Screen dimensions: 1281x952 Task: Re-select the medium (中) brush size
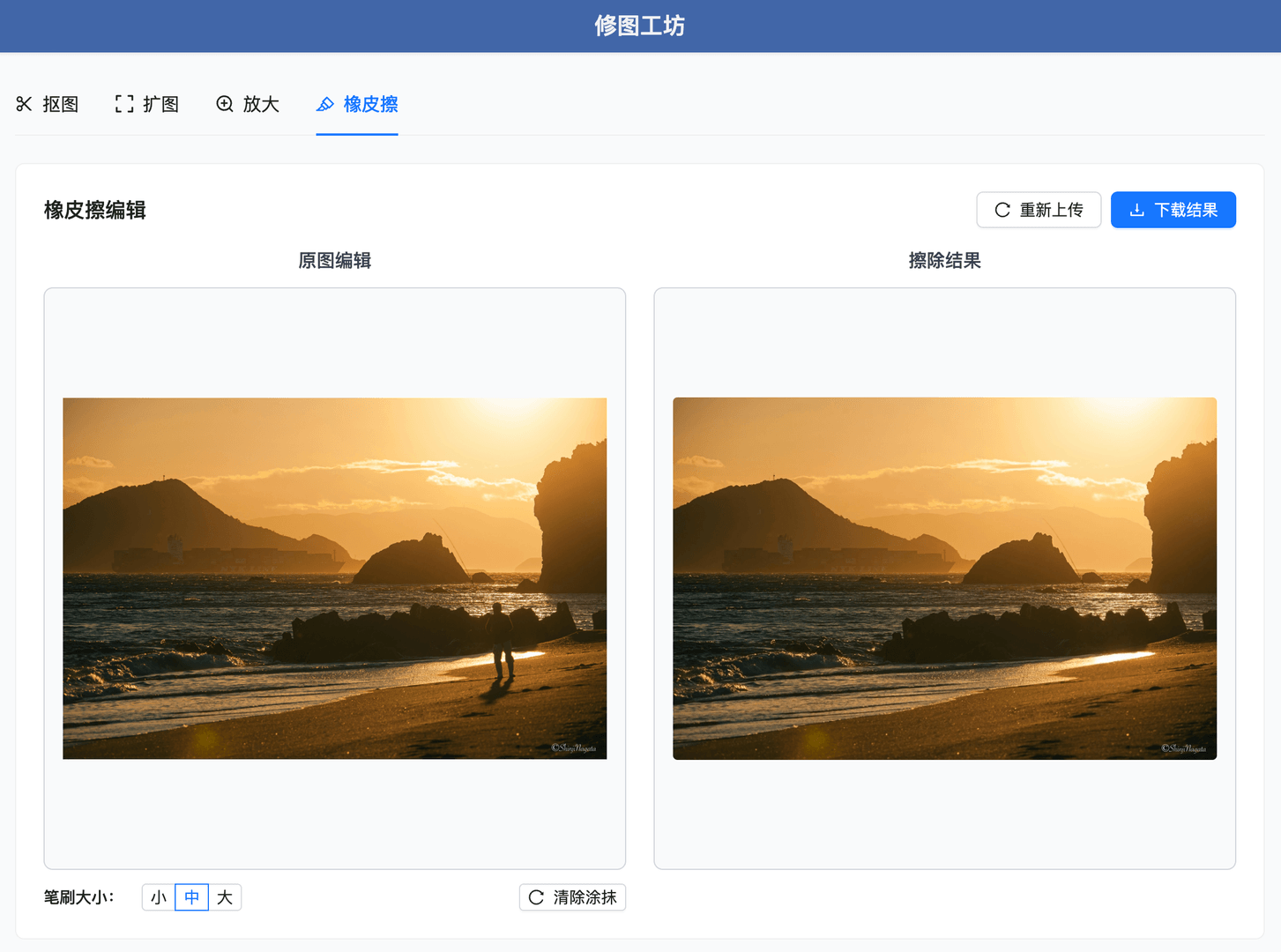pyautogui.click(x=191, y=896)
